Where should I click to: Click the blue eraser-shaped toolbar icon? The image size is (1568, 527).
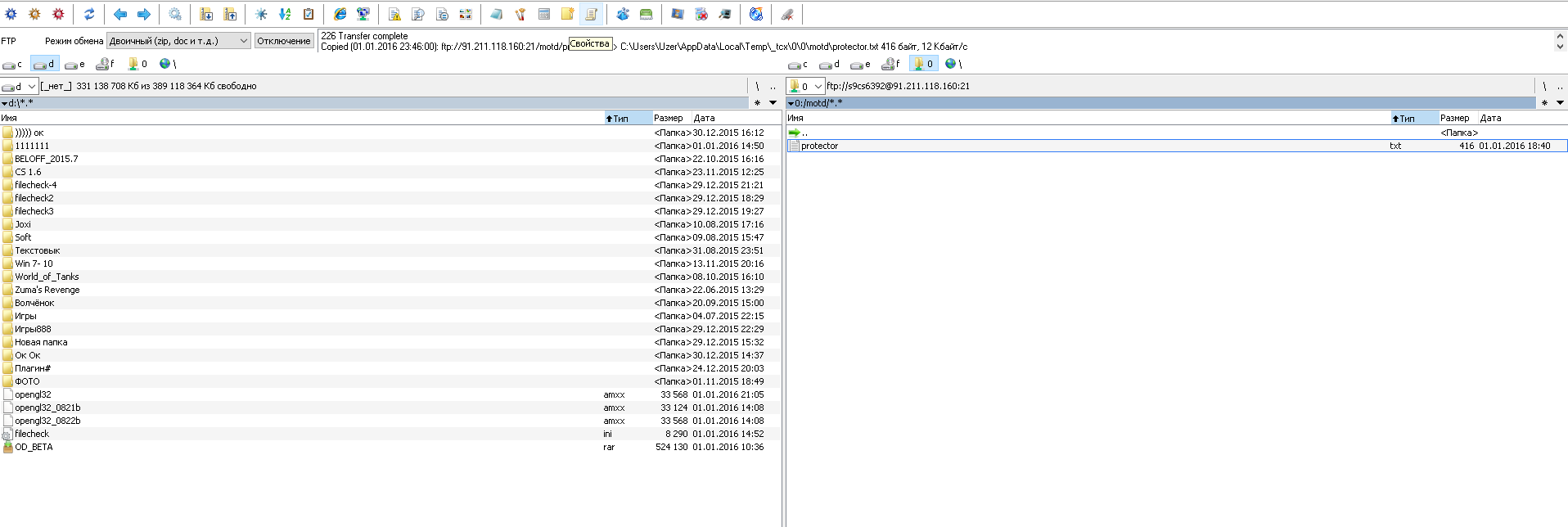tap(497, 14)
